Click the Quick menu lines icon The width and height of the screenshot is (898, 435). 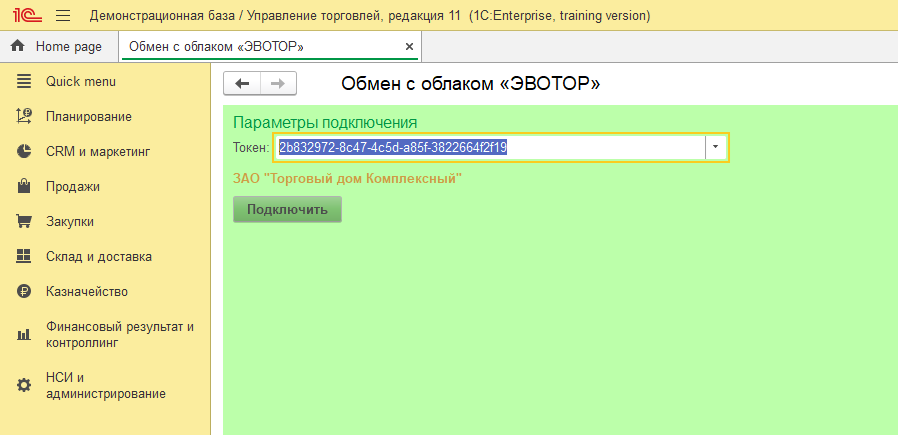(x=23, y=82)
